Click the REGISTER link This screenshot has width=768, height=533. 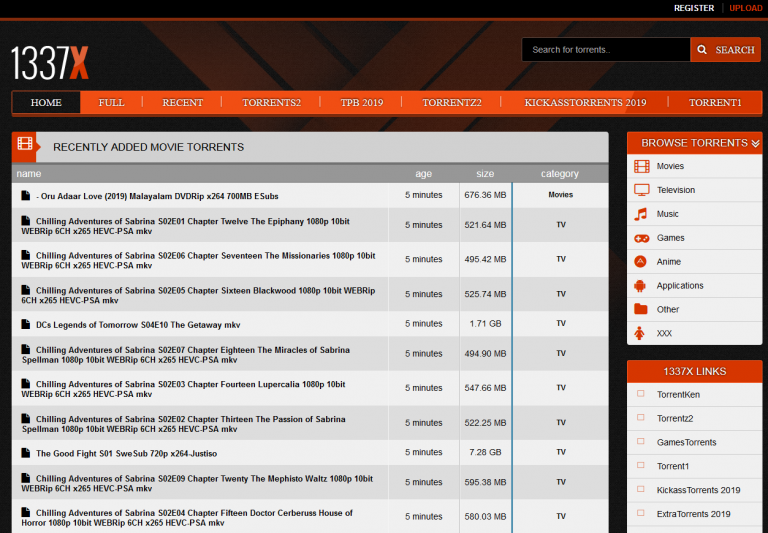[x=694, y=8]
